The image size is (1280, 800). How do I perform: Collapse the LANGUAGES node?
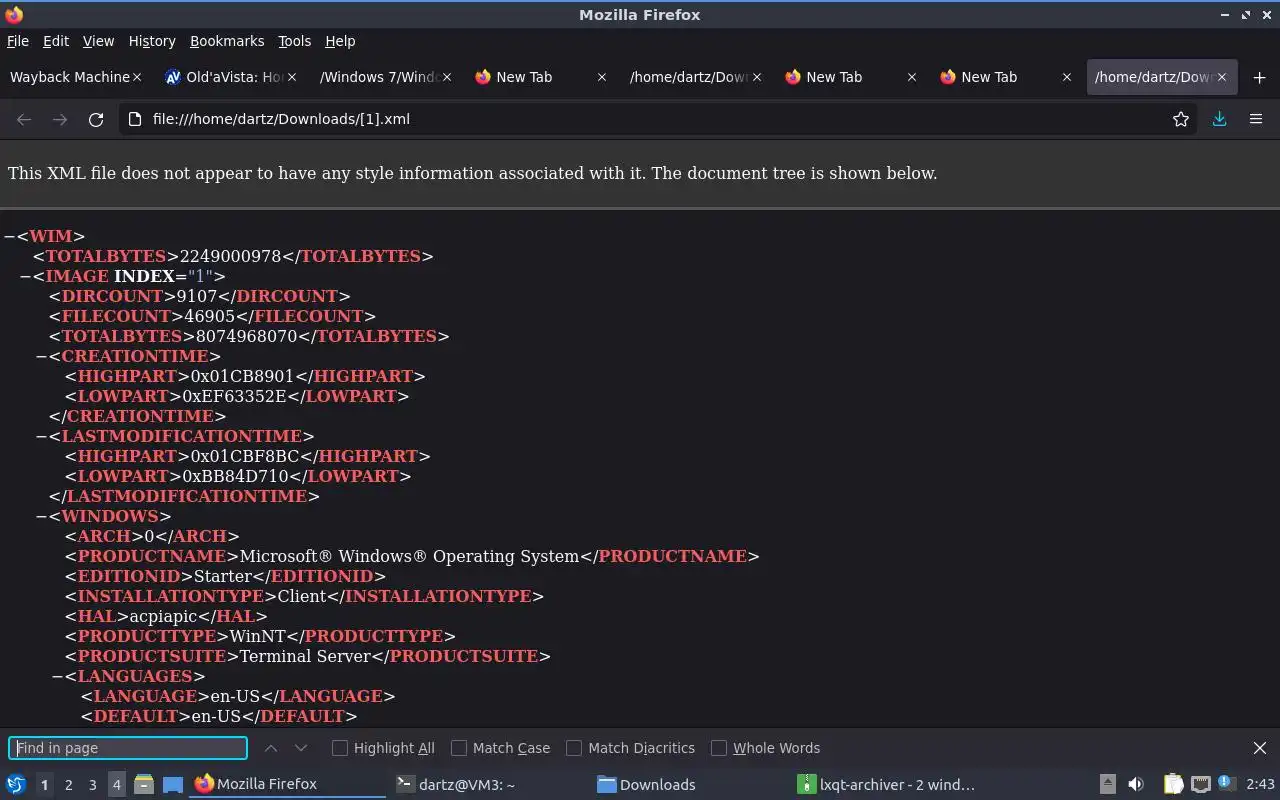click(57, 676)
